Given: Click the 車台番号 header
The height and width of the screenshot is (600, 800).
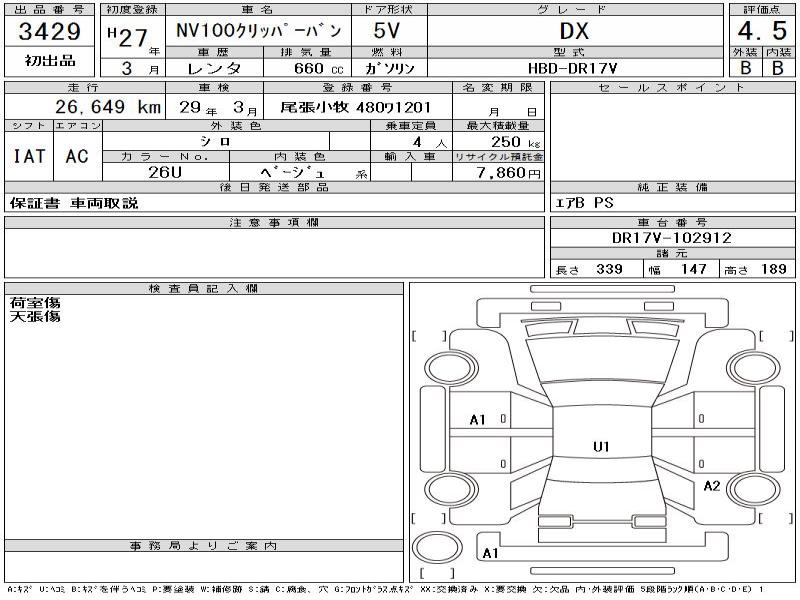Looking at the screenshot, I should click(672, 222).
